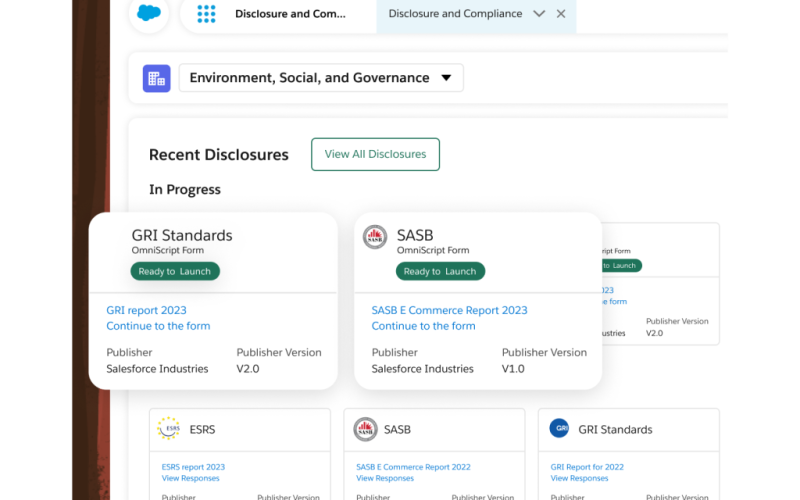The width and height of the screenshot is (800, 500).
Task: Click Continue to the form under GRI report
Action: [x=158, y=326]
